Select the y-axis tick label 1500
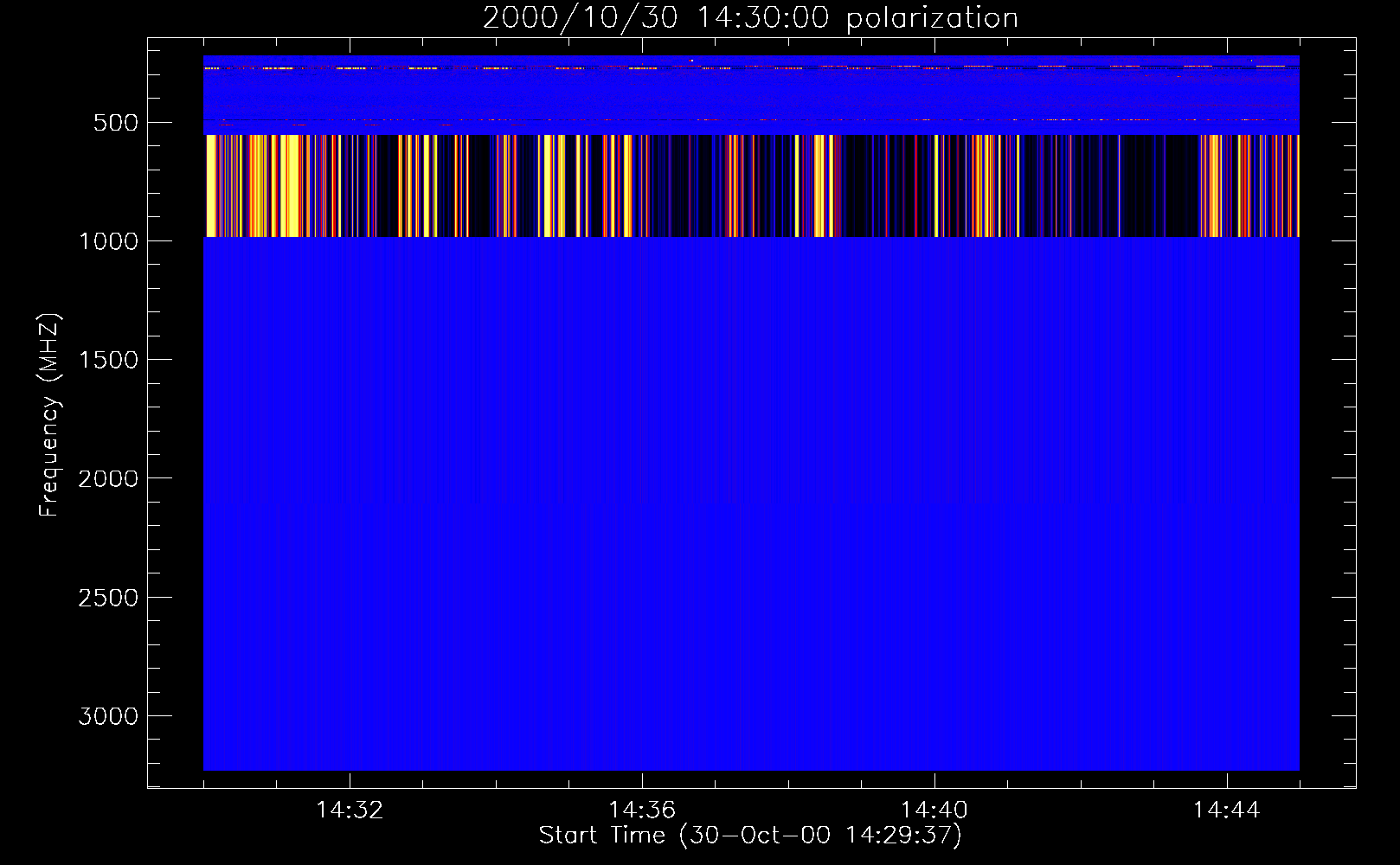The height and width of the screenshot is (865, 1400). coord(108,360)
